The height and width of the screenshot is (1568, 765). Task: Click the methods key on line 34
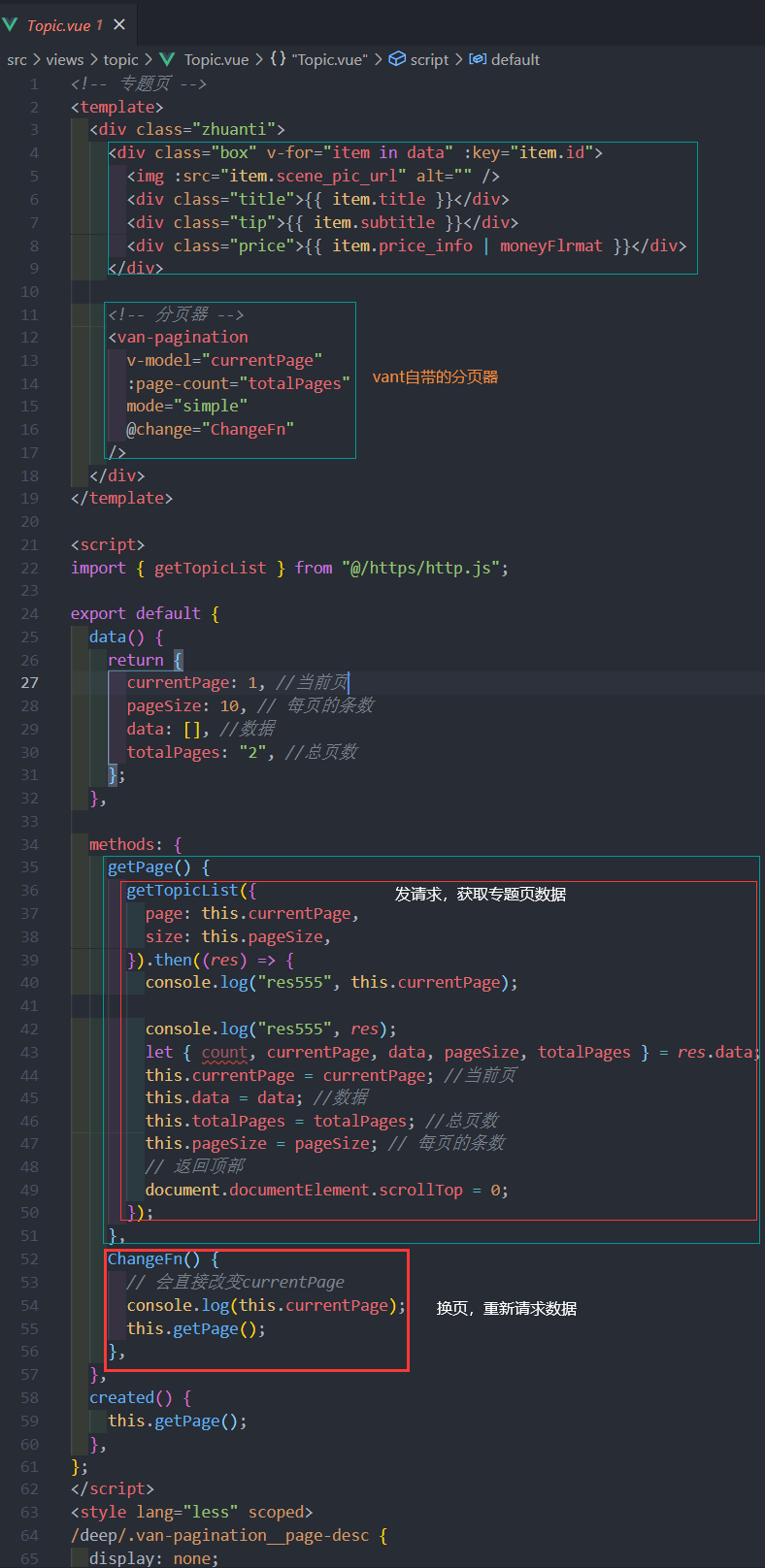tap(121, 845)
